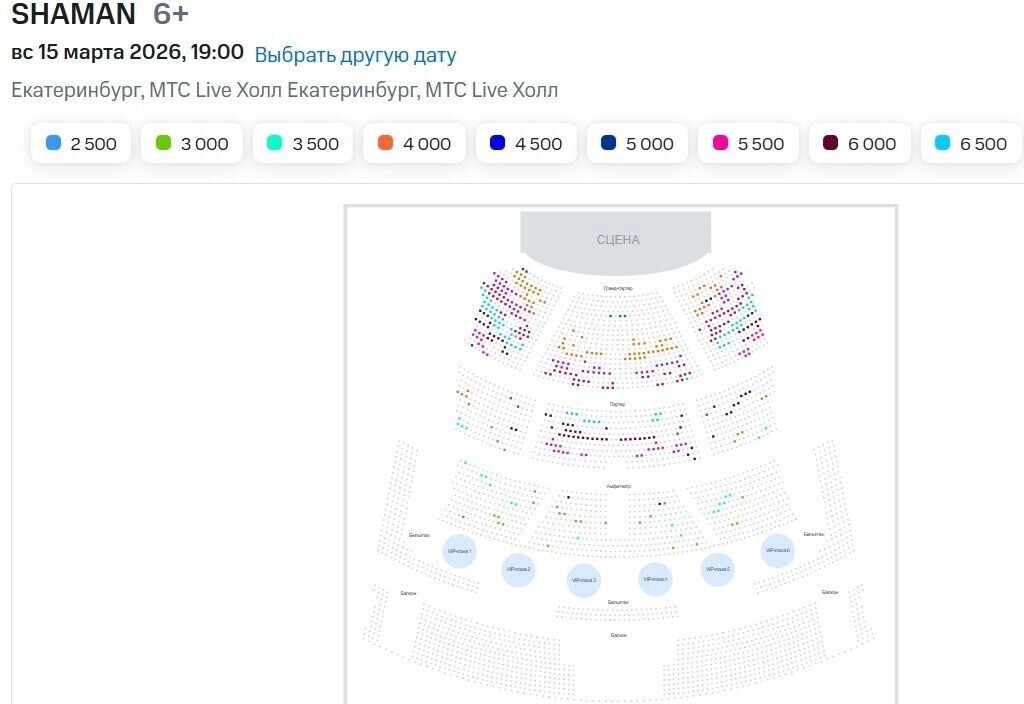Viewport: 1024px width, 704px height.
Task: Click the VIP-ложа 1 circle
Action: coord(459,551)
